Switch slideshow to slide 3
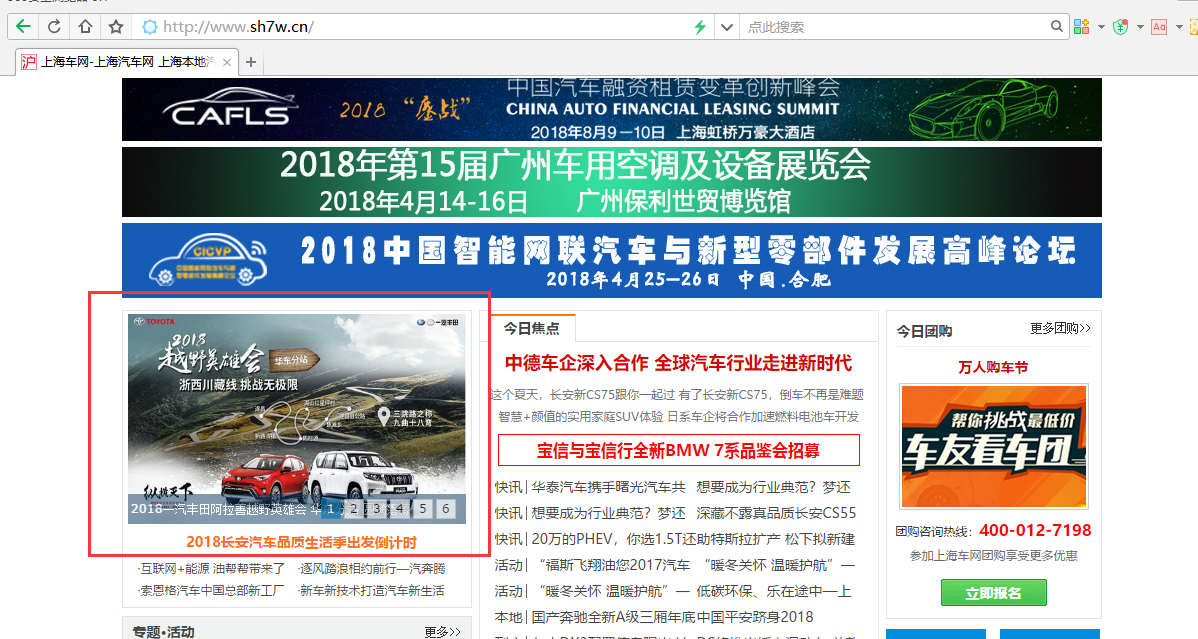This screenshot has height=639, width=1198. (x=377, y=508)
